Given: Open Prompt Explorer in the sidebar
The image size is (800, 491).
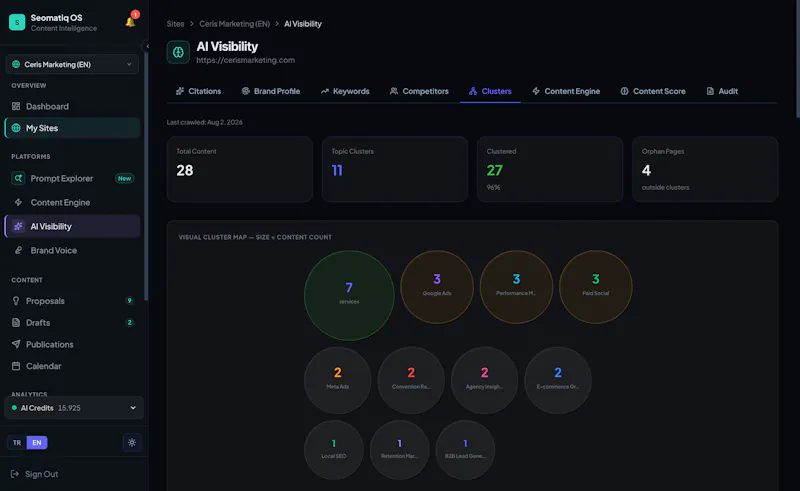Looking at the screenshot, I should click(72, 178).
